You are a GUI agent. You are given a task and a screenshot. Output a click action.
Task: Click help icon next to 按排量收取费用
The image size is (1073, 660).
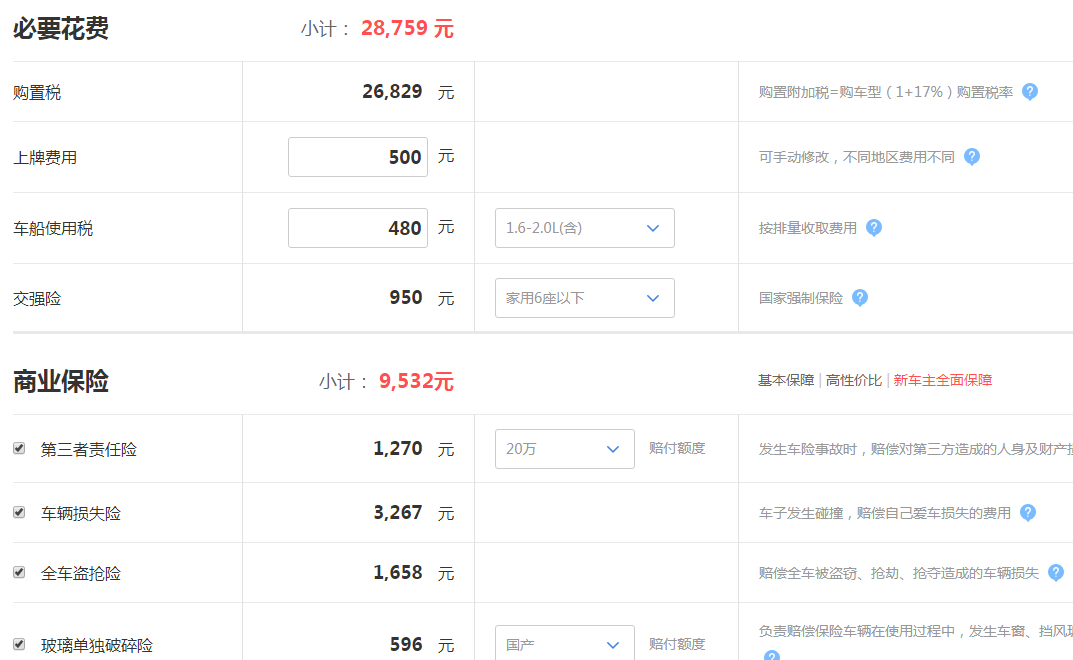874,227
